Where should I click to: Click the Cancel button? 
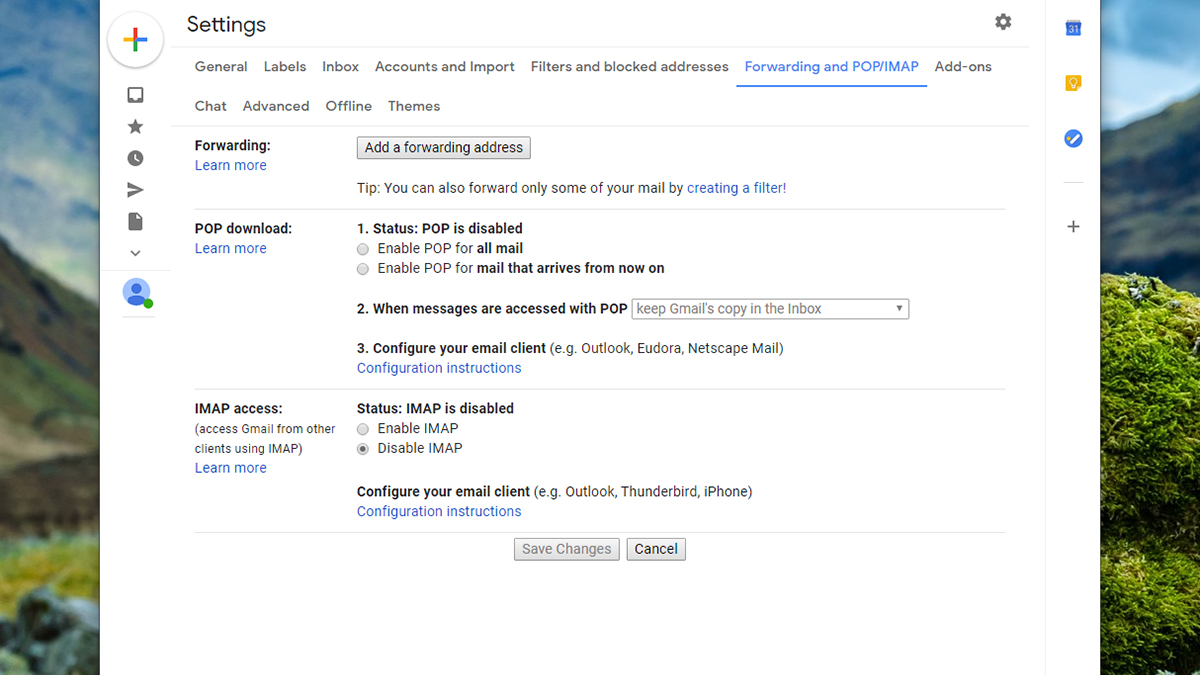656,549
